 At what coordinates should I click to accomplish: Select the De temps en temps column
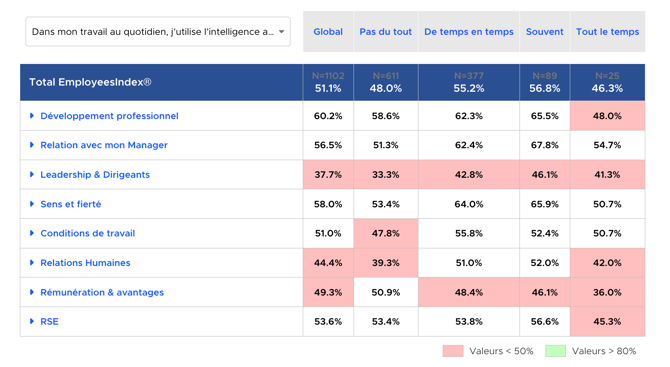[x=469, y=32]
